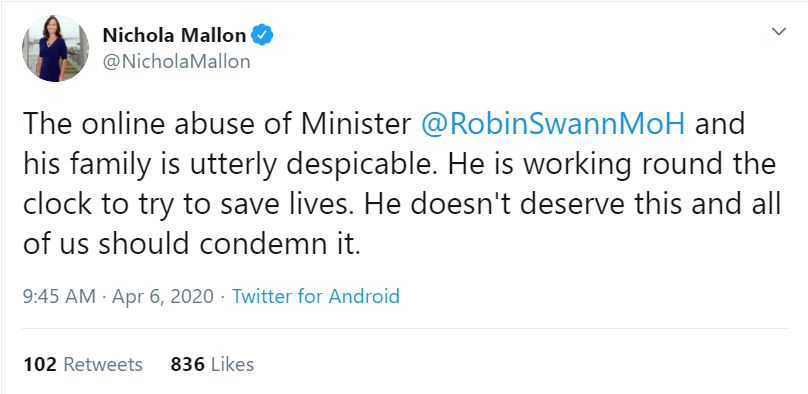Click the Twitter for Android source link
Image resolution: width=808 pixels, height=394 pixels.
315,296
